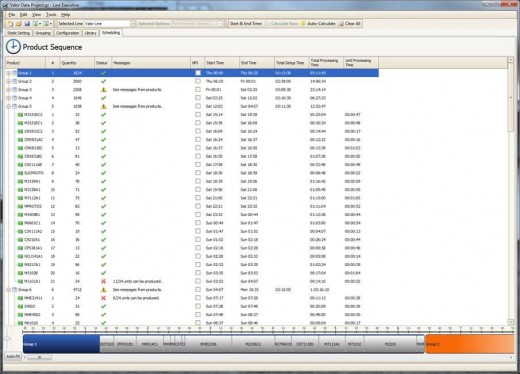Open the View menu
The height and width of the screenshot is (374, 520).
36,15
